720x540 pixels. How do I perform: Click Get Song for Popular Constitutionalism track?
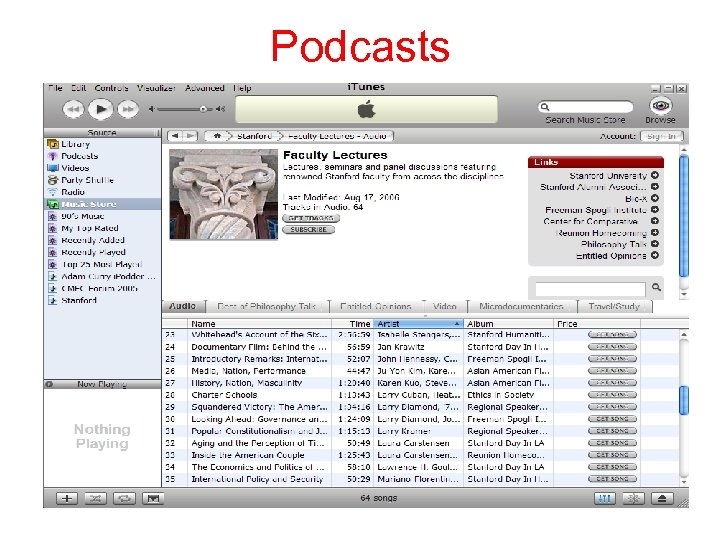[612, 431]
